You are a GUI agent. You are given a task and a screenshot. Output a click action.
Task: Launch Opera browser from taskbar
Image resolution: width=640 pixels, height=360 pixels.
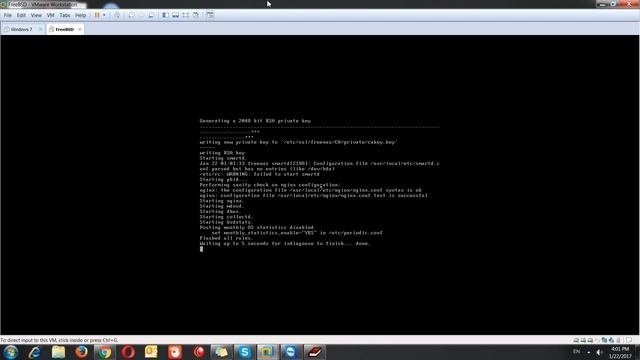click(x=128, y=352)
